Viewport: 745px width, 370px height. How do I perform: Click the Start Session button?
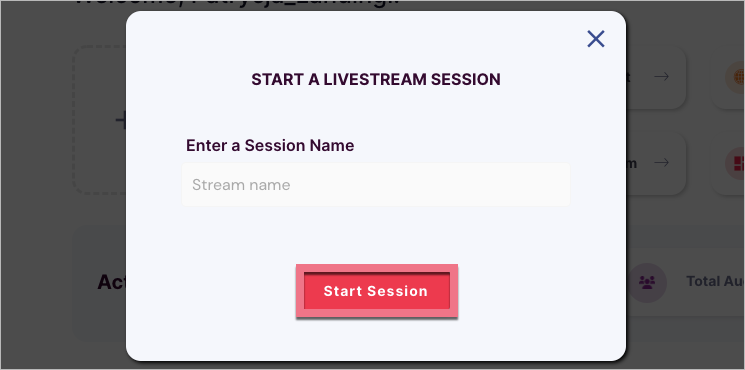point(376,291)
